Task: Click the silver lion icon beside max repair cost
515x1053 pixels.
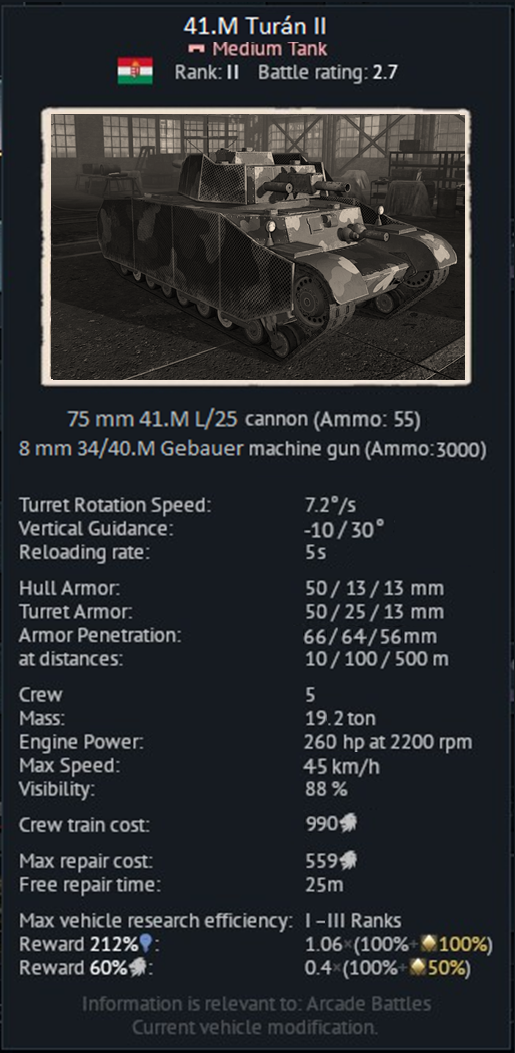Action: 348,860
